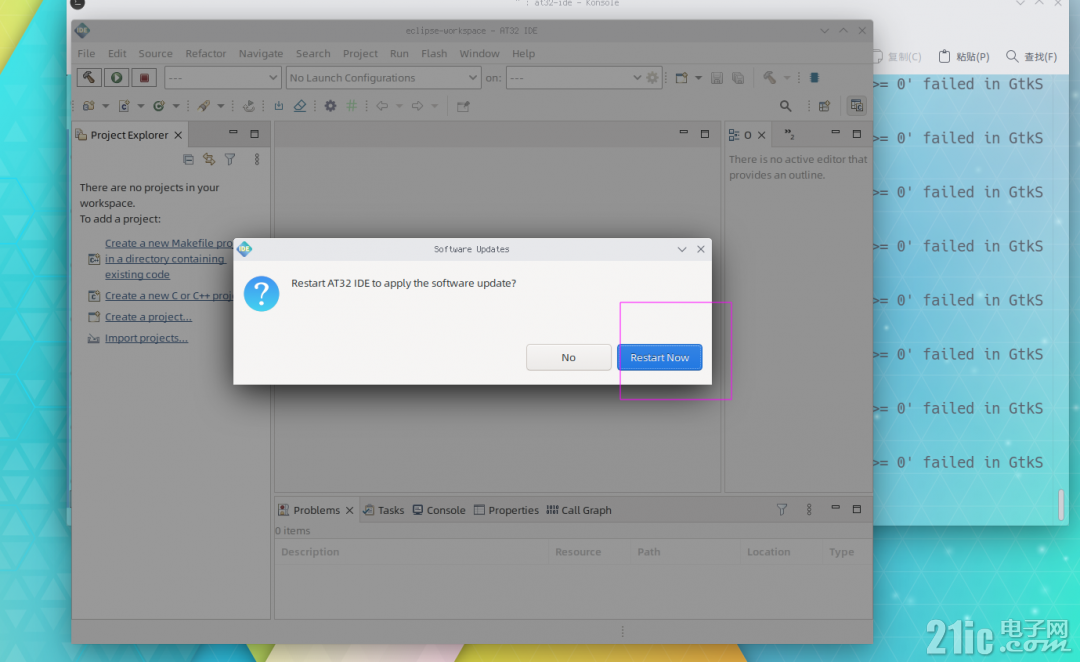Click the New C/C++ Project icon
The image size is (1080, 662).
(x=89, y=106)
